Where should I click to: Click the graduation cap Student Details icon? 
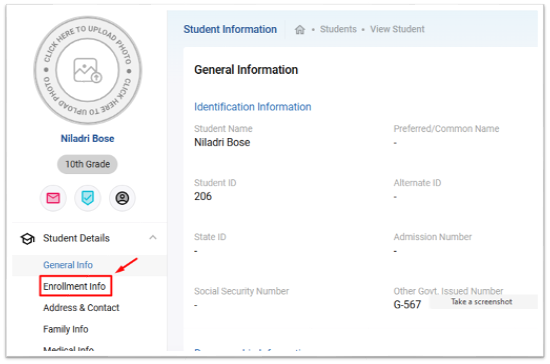(x=27, y=238)
